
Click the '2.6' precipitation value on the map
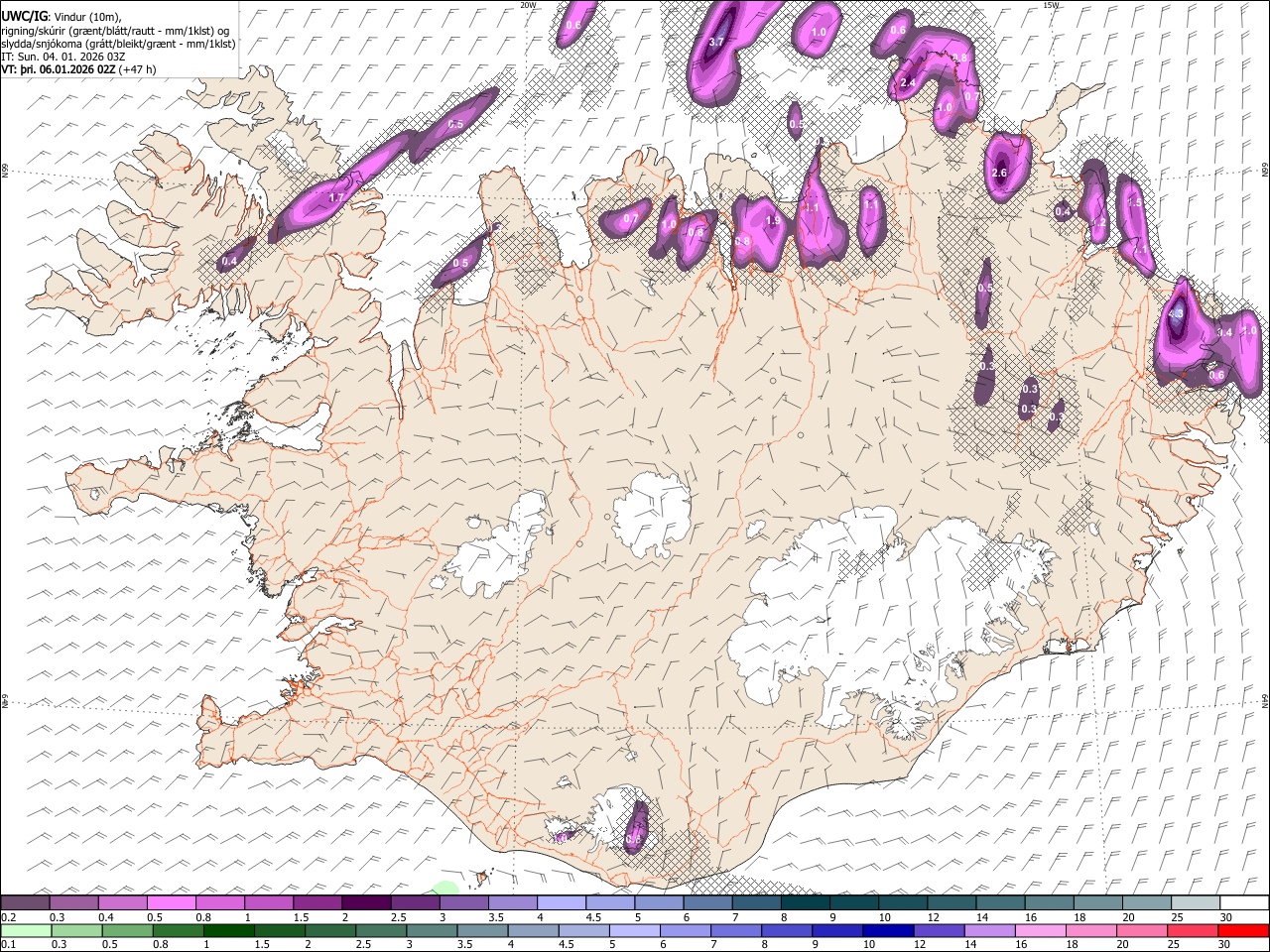click(999, 174)
